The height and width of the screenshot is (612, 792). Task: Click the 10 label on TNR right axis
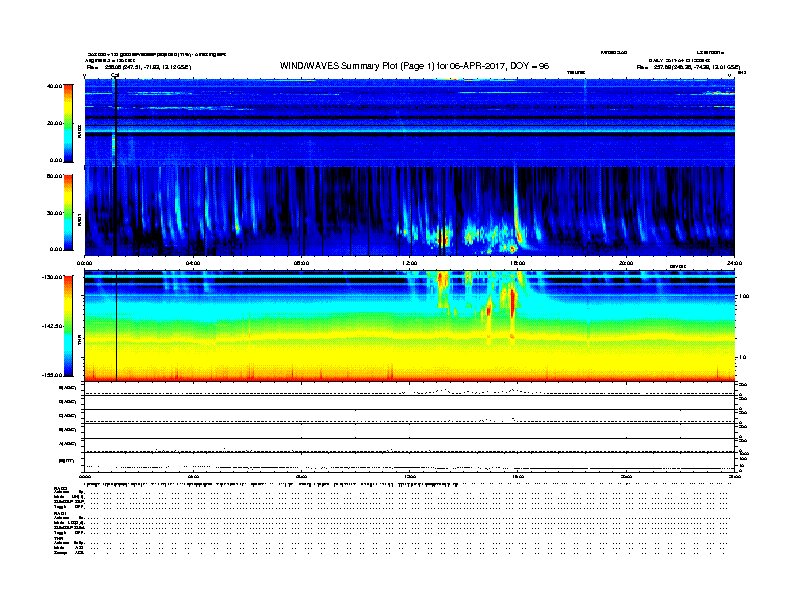pos(742,358)
